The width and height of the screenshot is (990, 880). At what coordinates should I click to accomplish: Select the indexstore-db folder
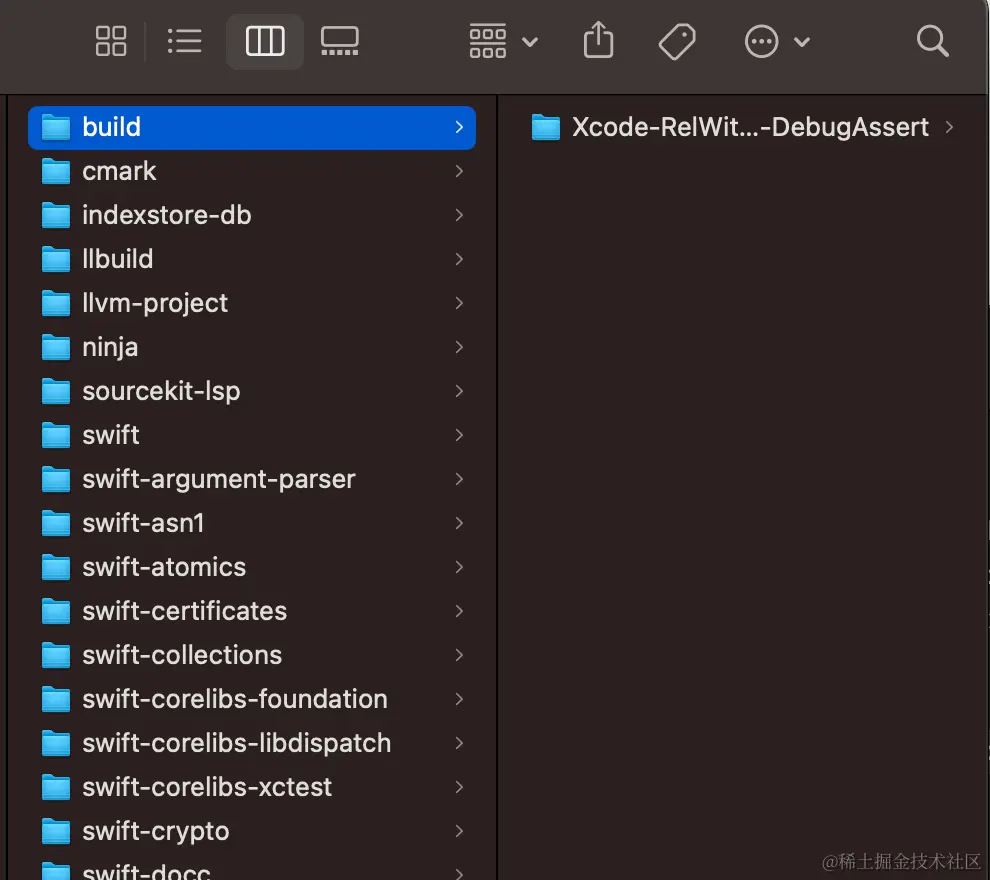(252, 215)
